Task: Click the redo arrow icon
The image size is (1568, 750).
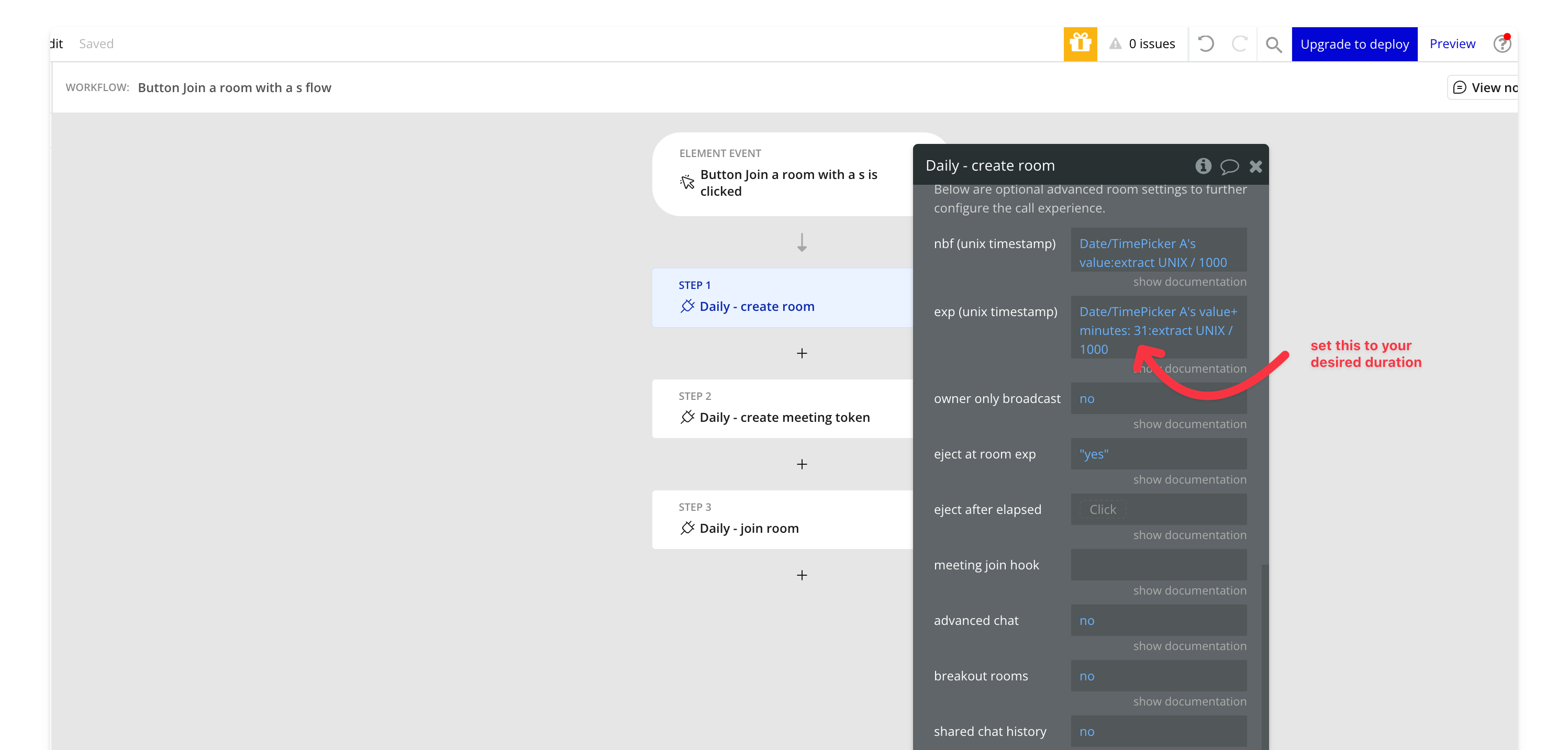Action: (1239, 44)
